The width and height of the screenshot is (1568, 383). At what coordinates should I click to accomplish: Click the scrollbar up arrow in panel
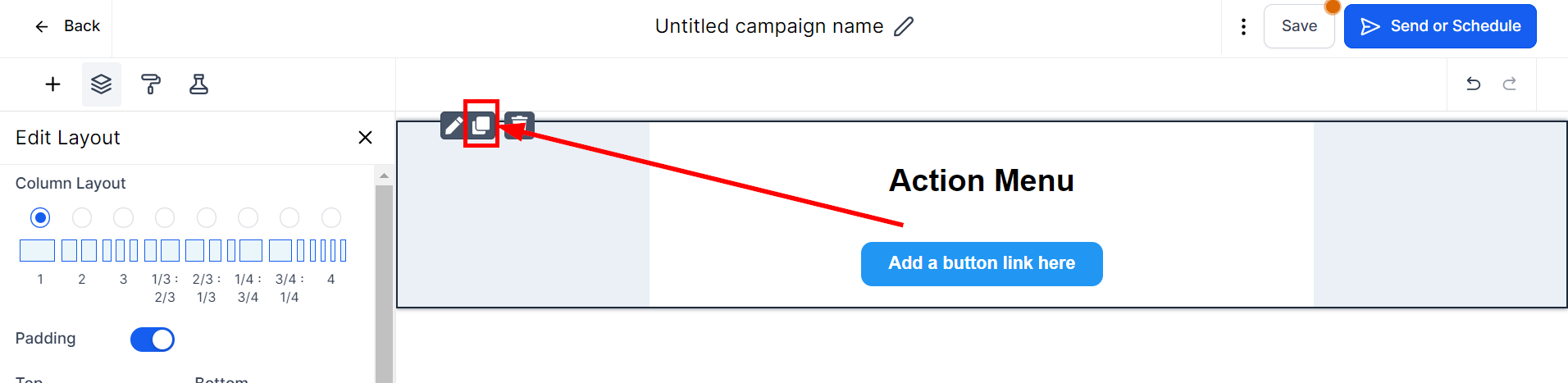pos(384,176)
